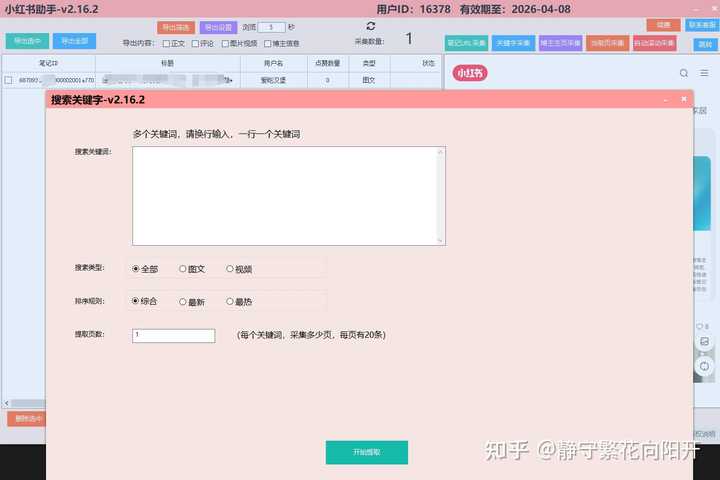Open the hamburger menu in Xiaohongshu panel

pyautogui.click(x=705, y=73)
